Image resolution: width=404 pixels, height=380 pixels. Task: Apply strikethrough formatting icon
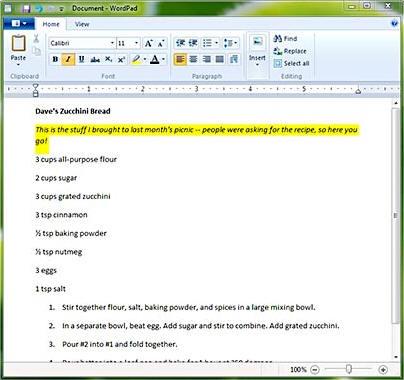click(x=95, y=59)
